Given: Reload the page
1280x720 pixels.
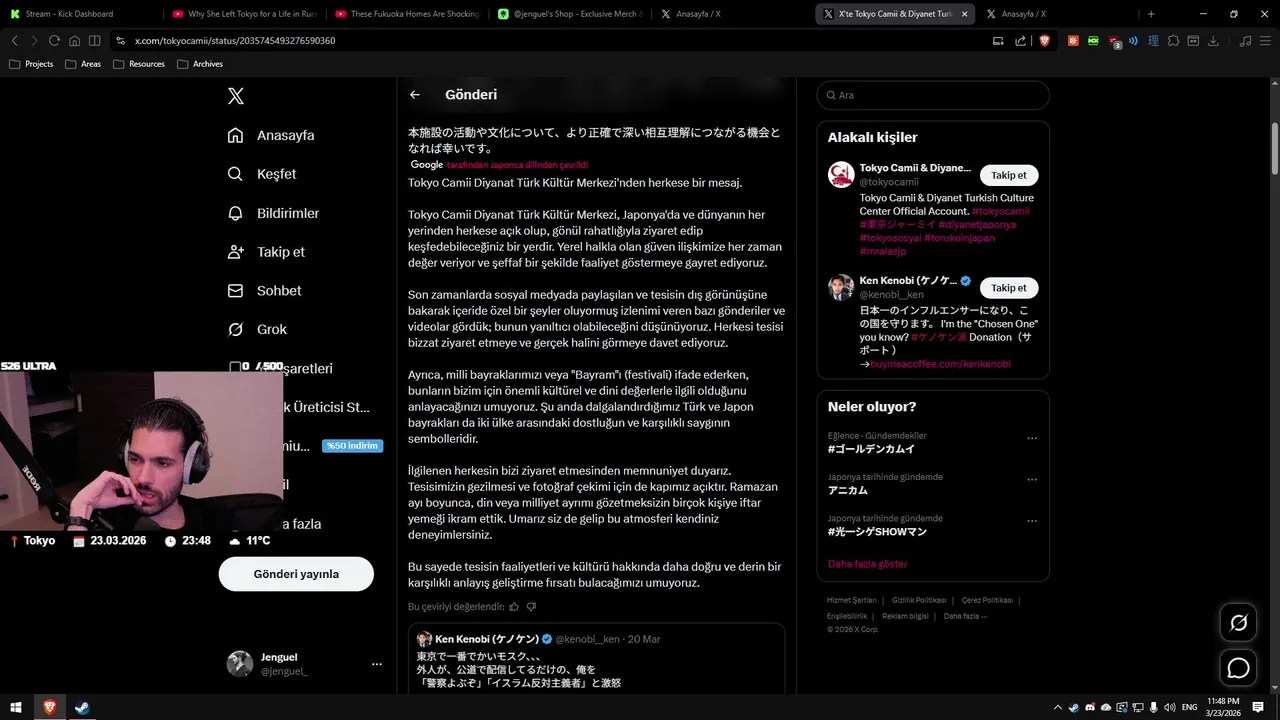Looking at the screenshot, I should [x=54, y=41].
